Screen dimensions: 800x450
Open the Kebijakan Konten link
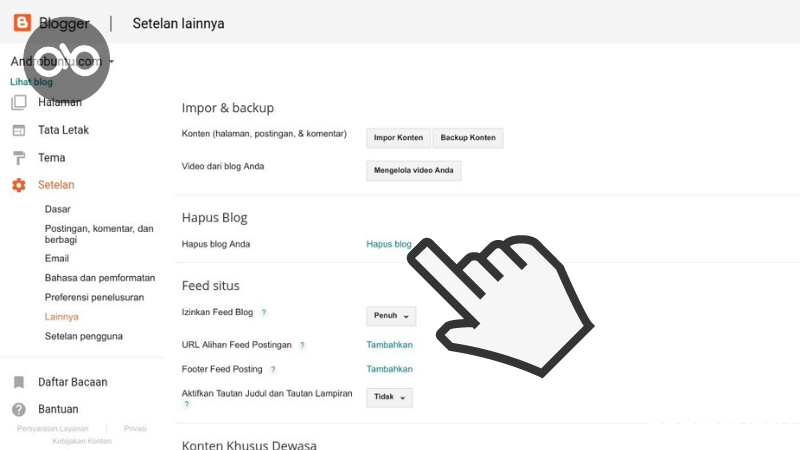[82, 441]
